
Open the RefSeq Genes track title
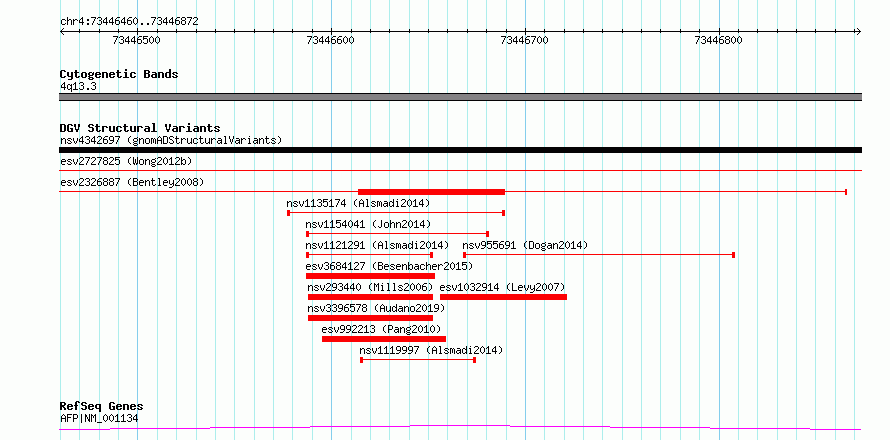tap(102, 407)
